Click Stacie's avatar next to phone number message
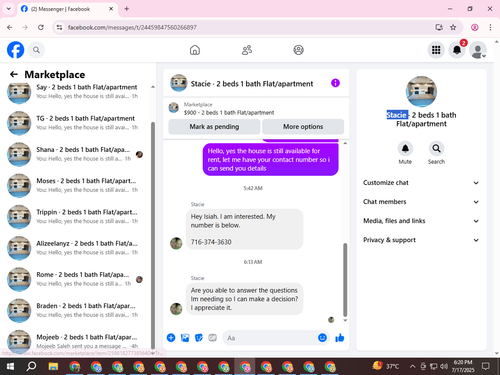This screenshot has height=375, width=500. pos(176,243)
